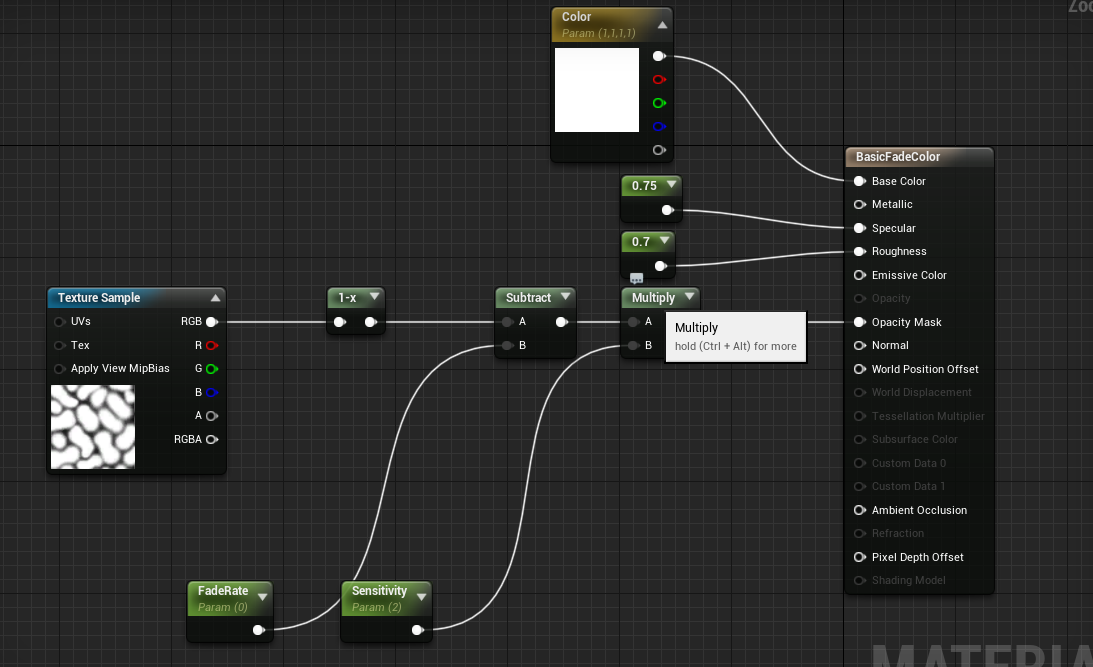Click the Texture Sample R output pin
This screenshot has height=667, width=1093.
(x=212, y=345)
